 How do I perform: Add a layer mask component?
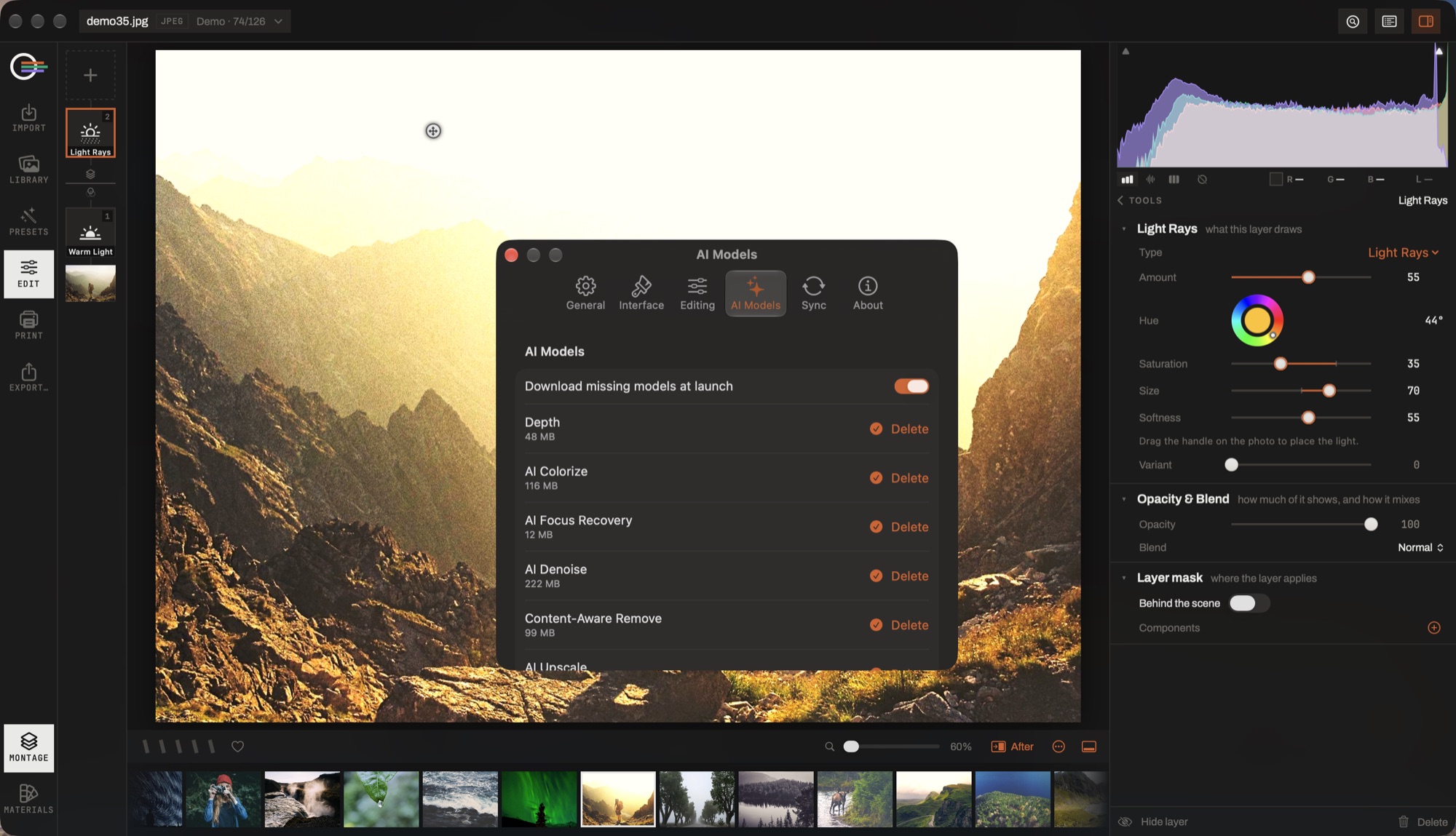pos(1434,628)
